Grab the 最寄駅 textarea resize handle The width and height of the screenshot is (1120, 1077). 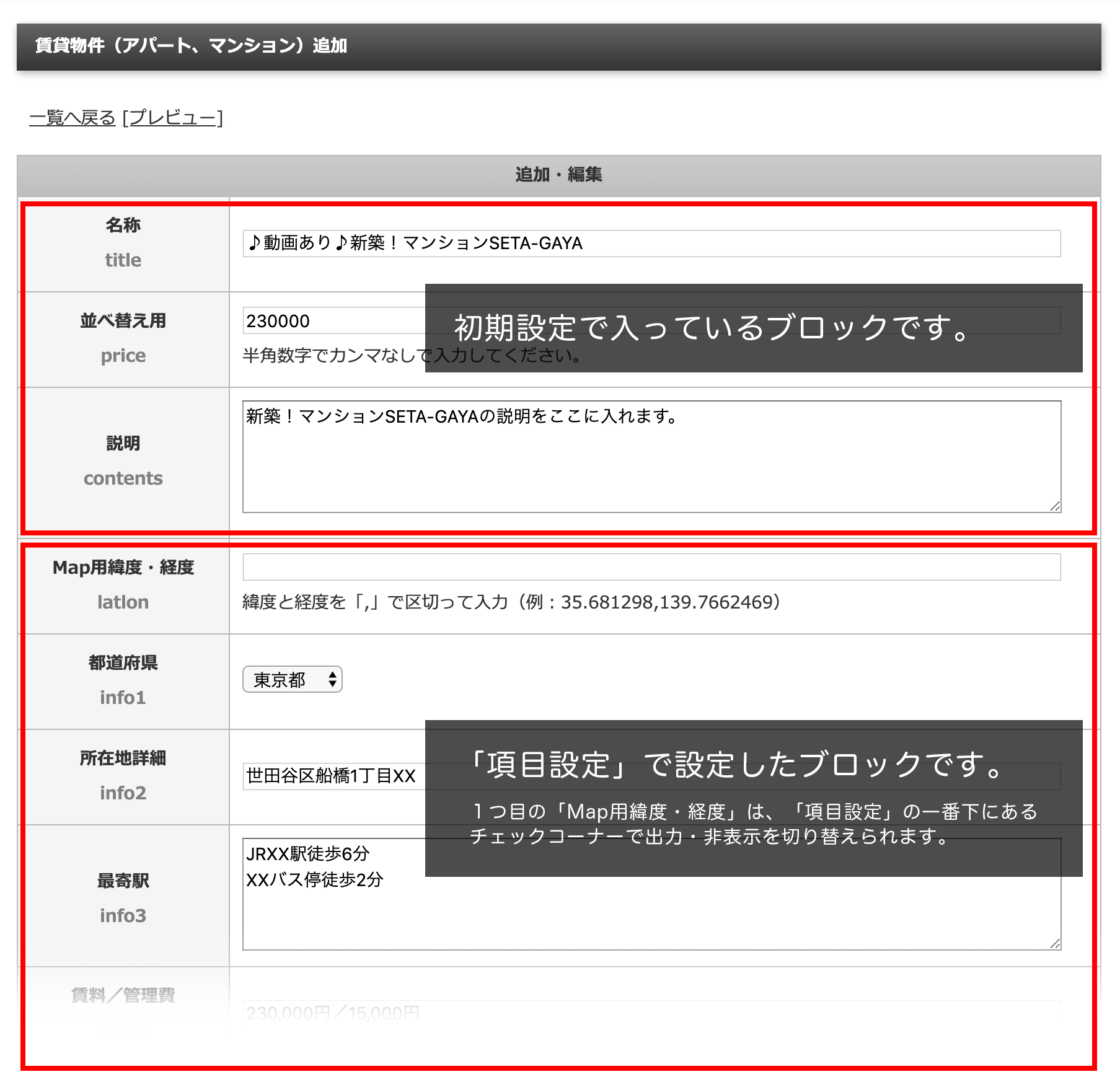(x=1055, y=944)
